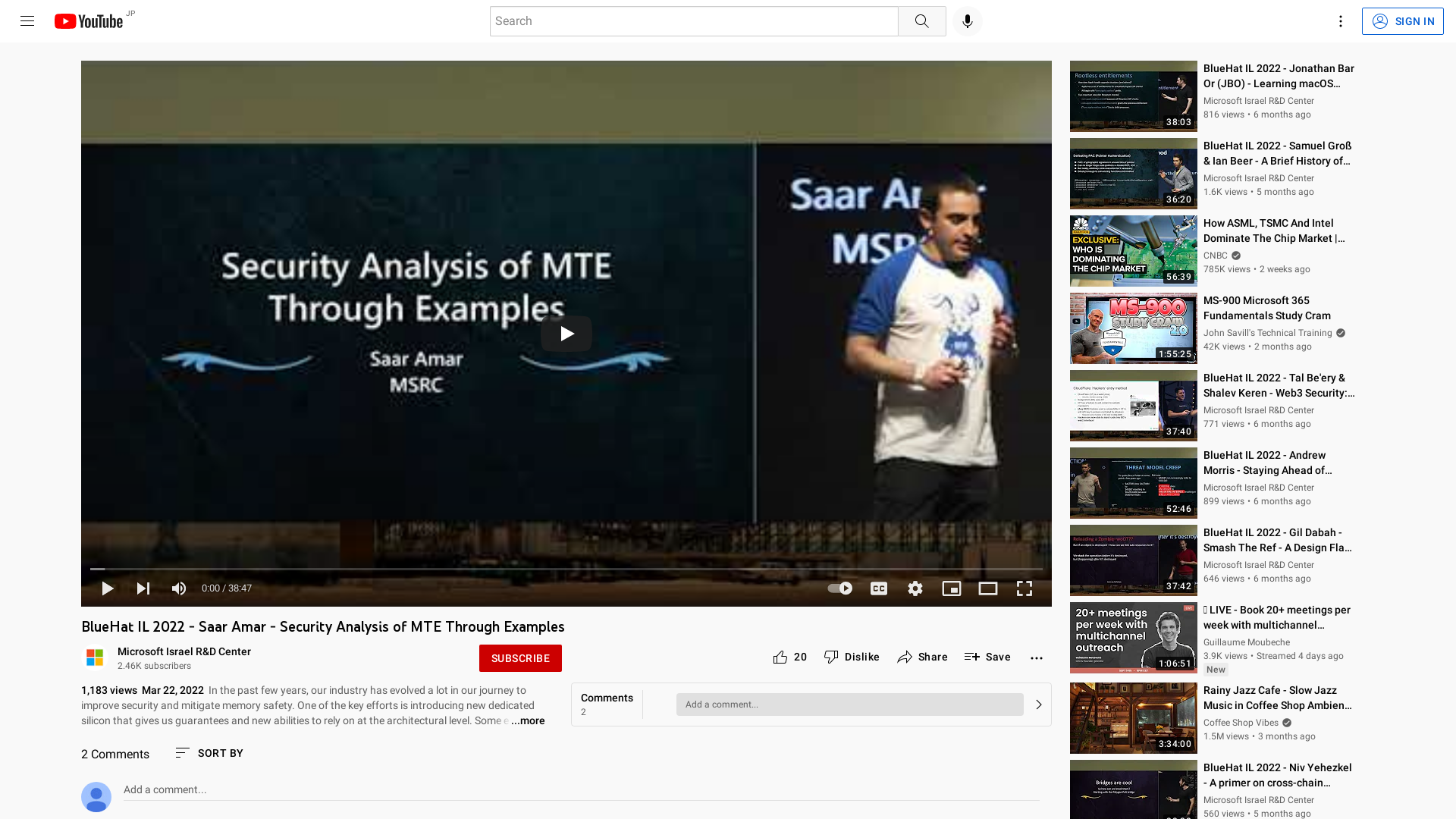
Task: Toggle closed captions CC button
Action: pyautogui.click(x=878, y=588)
